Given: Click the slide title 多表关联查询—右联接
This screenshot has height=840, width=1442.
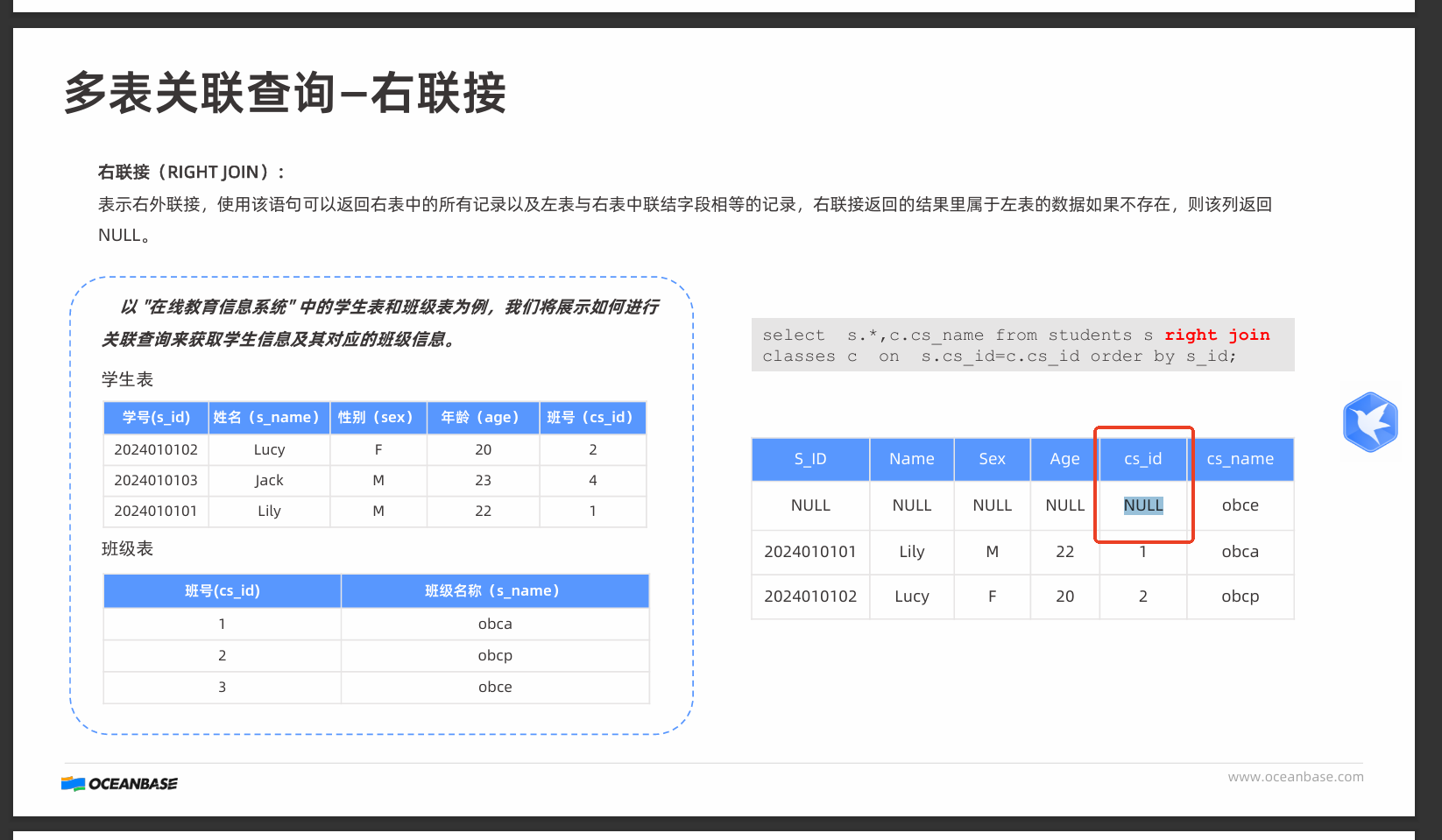Looking at the screenshot, I should coord(285,93).
